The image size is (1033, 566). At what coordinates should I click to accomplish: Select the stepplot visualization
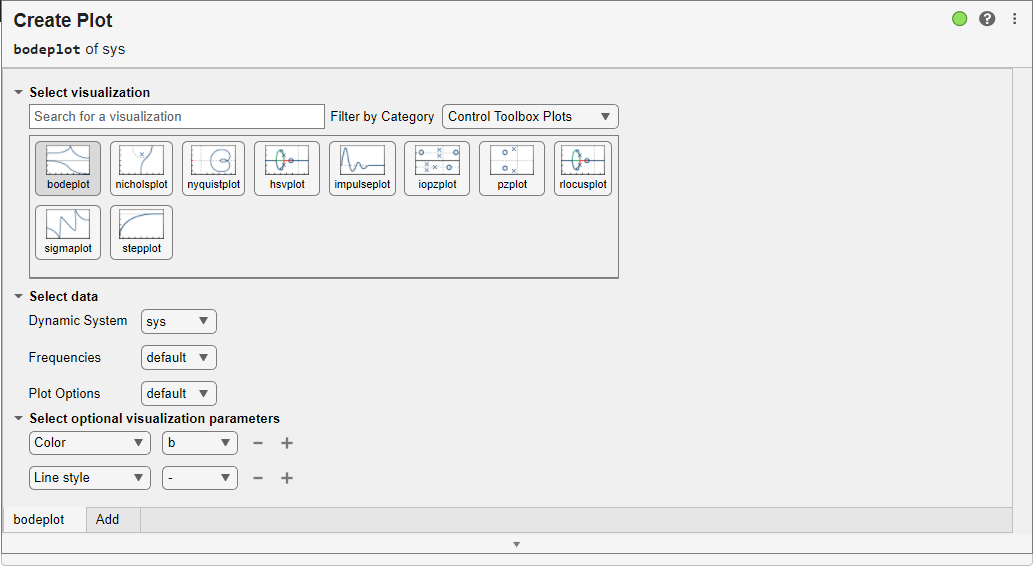[141, 233]
